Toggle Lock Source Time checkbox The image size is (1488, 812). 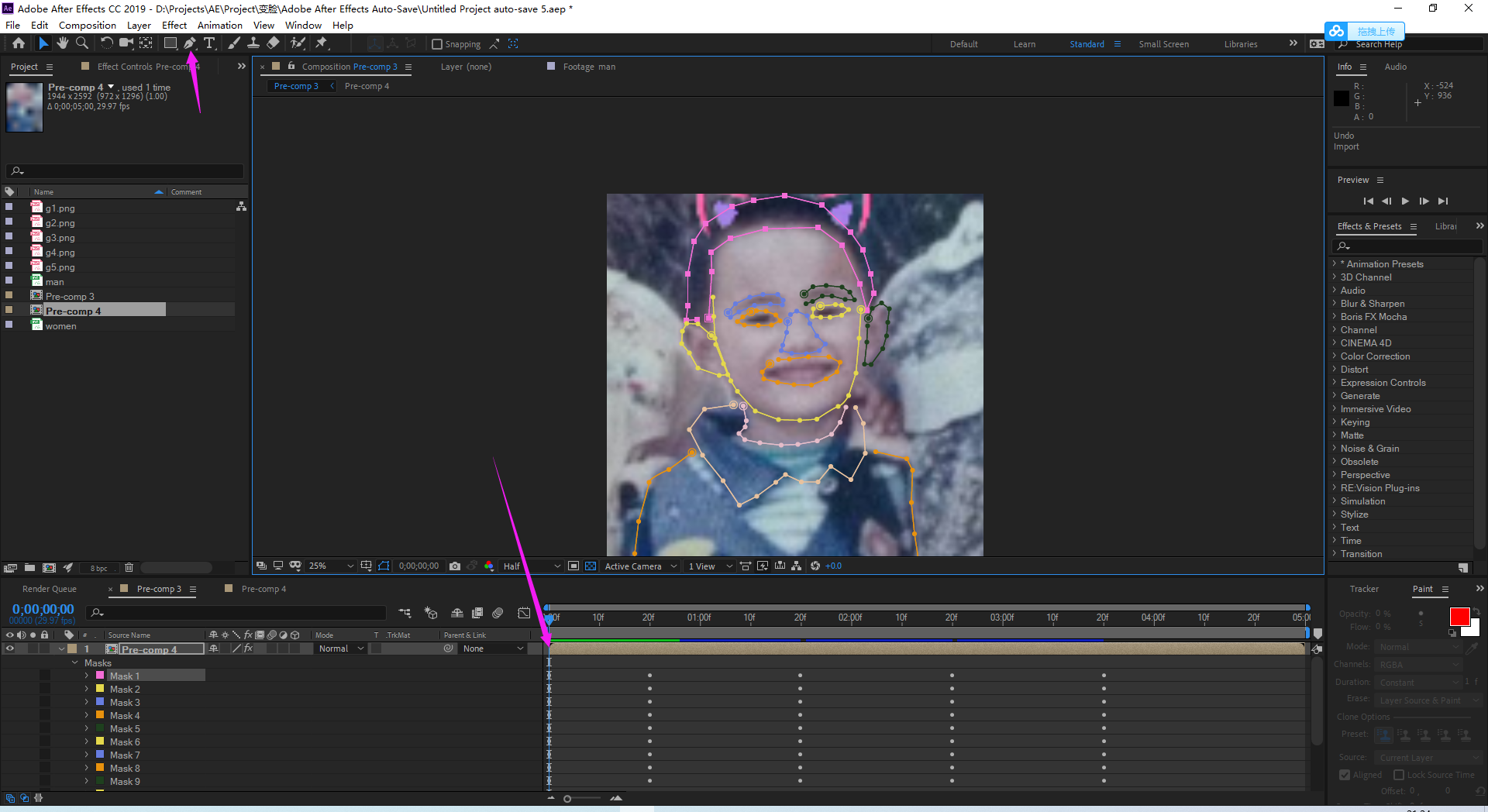coord(1399,775)
